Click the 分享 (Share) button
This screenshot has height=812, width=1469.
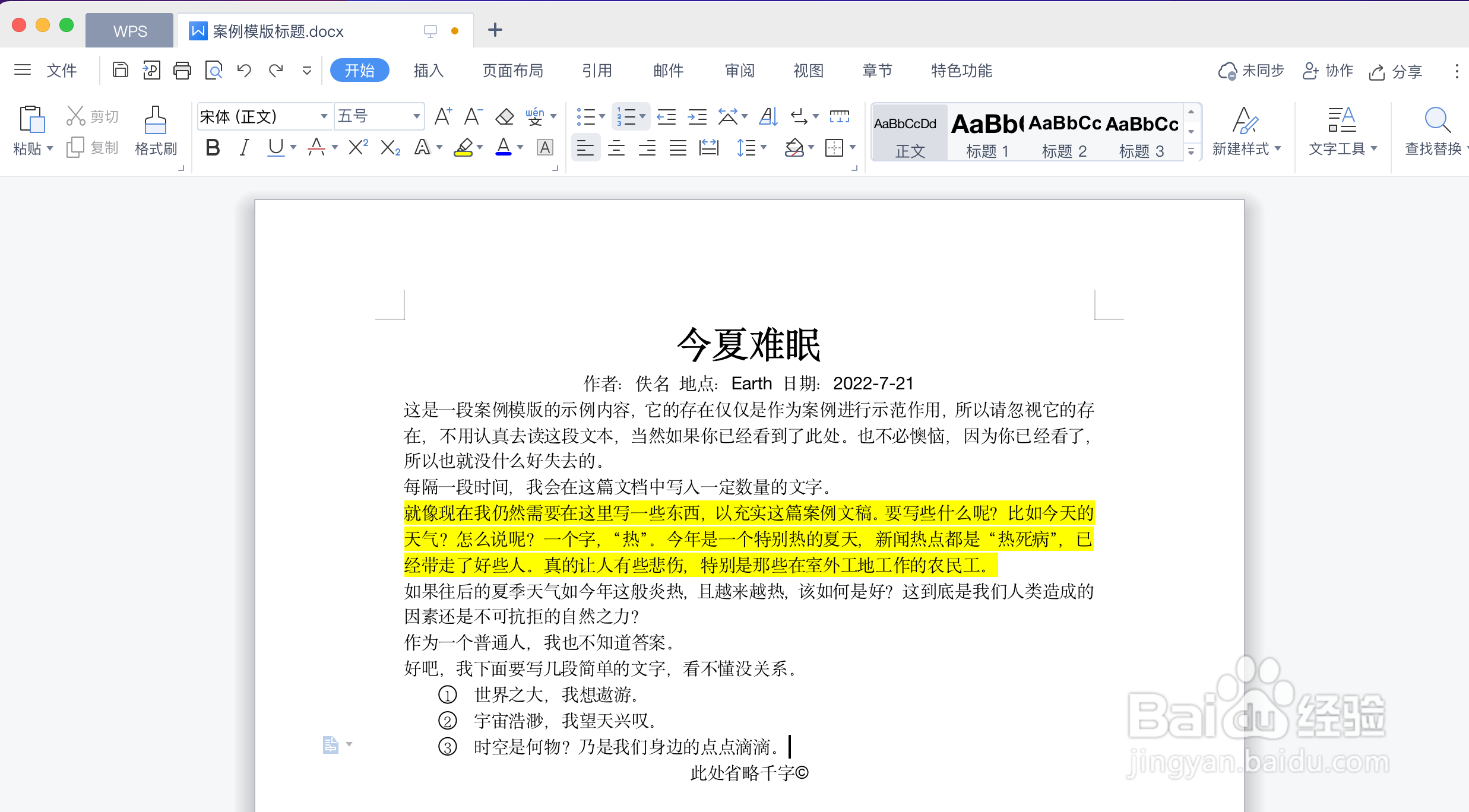pyautogui.click(x=1396, y=71)
